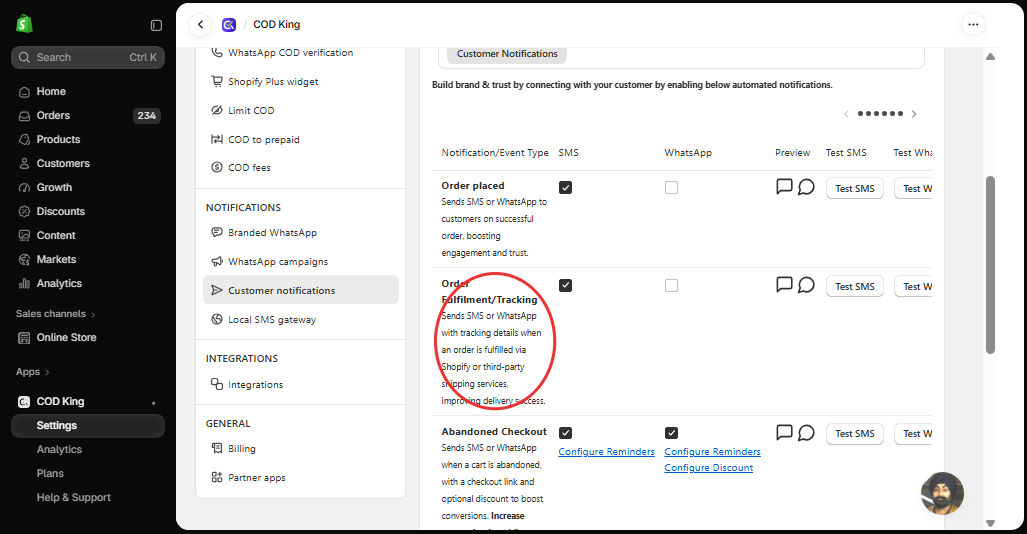Viewport: 1027px width, 534px height.
Task: Enable WhatsApp for Order Fulfilment/Tracking
Action: (671, 286)
